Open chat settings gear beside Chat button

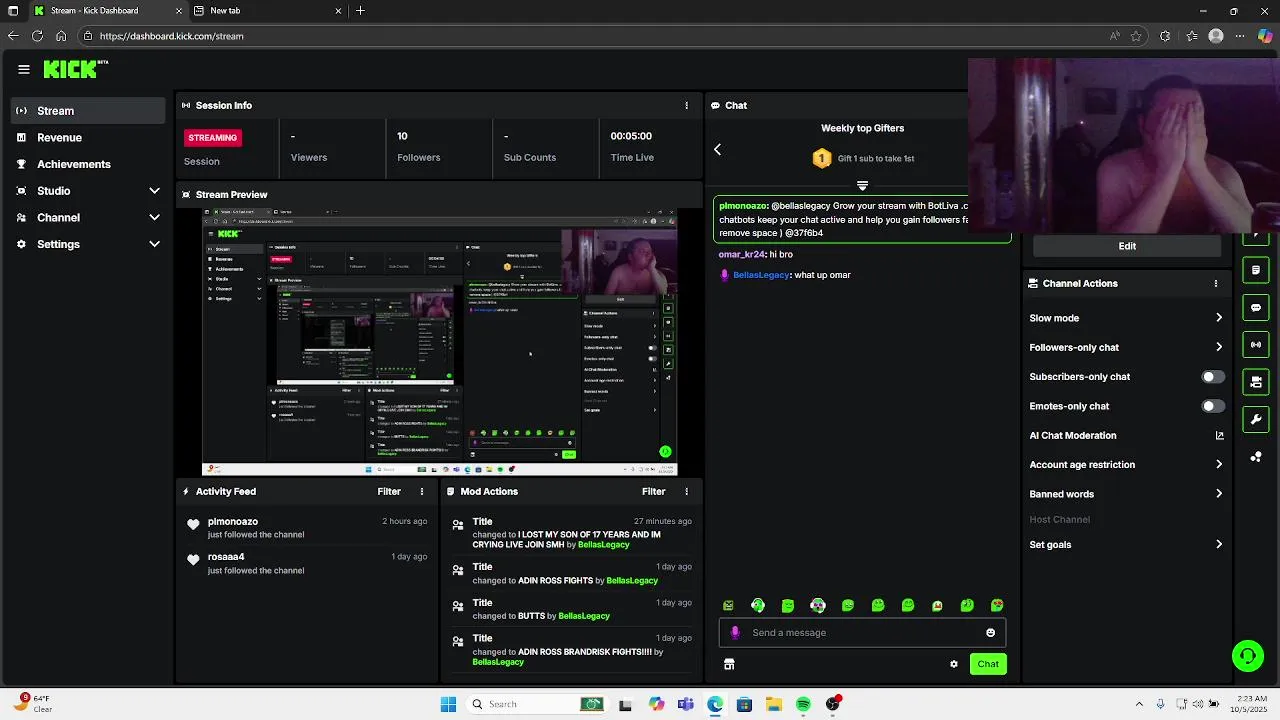954,664
